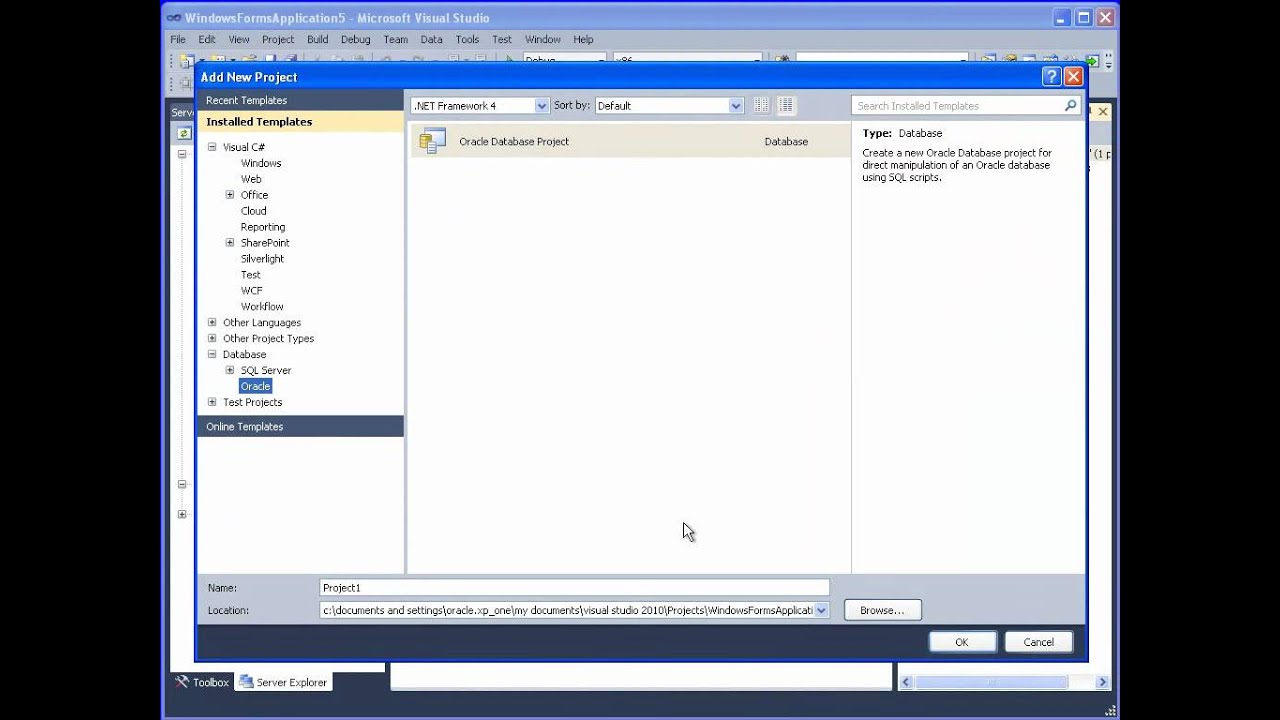Click the Visual Studio infinity logo in title bar
The height and width of the screenshot is (720, 1280).
[174, 18]
